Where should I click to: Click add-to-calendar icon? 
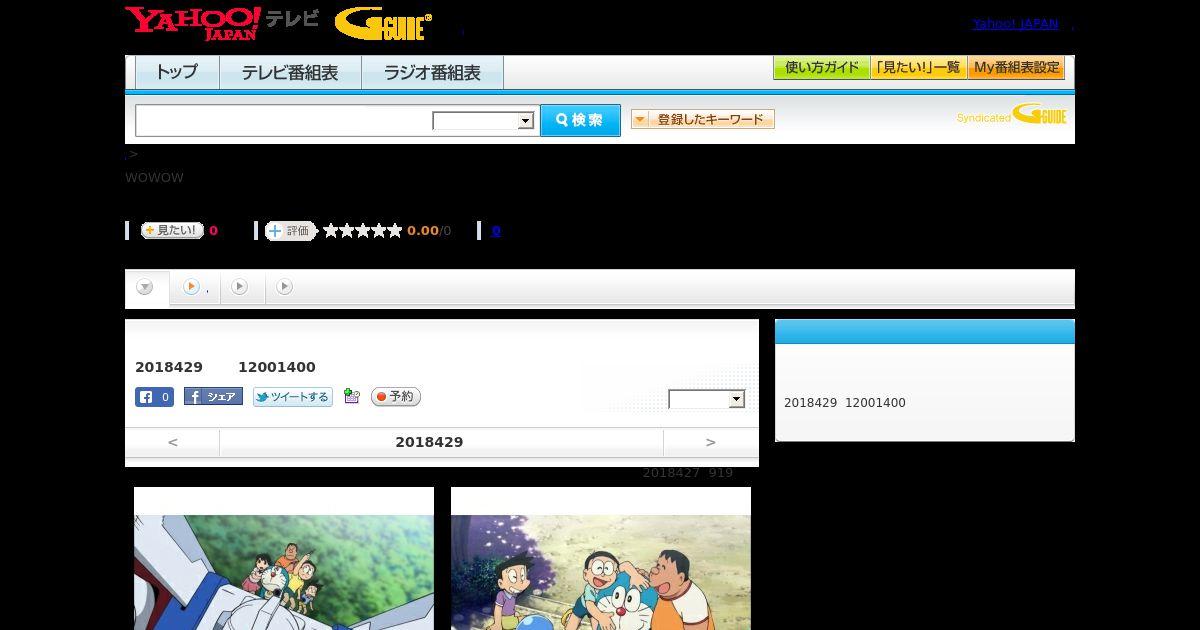click(351, 396)
